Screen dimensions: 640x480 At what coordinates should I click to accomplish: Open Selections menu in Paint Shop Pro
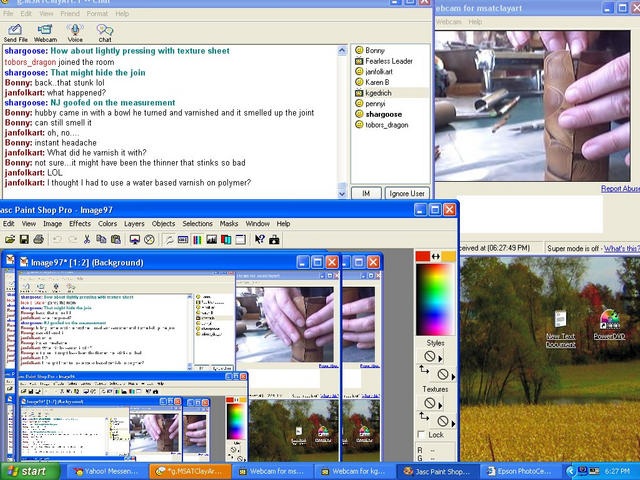coord(198,224)
